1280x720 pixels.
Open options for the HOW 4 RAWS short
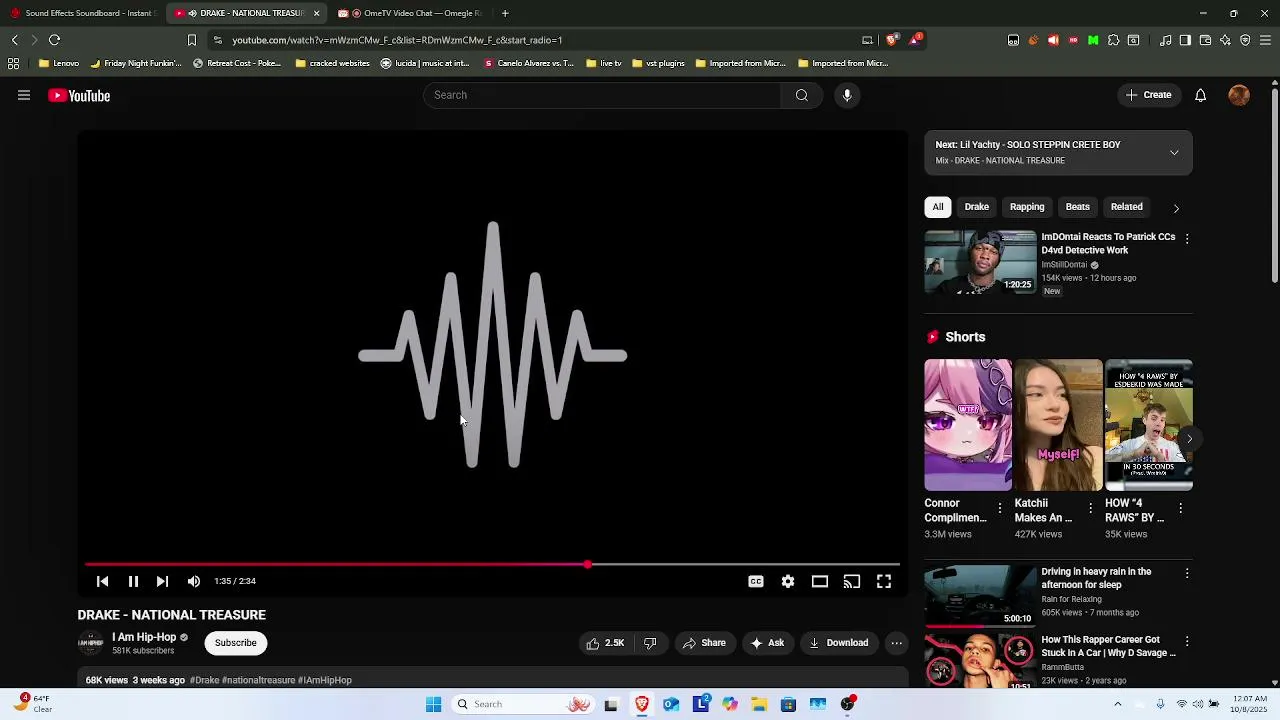[1180, 509]
